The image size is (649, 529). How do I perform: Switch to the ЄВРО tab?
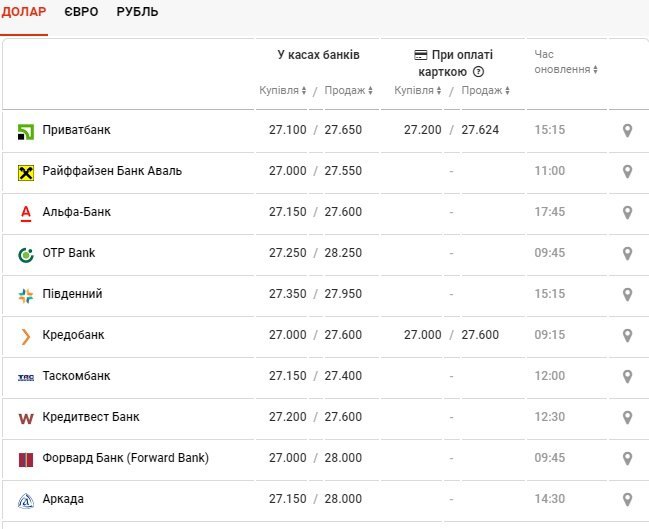(x=81, y=12)
